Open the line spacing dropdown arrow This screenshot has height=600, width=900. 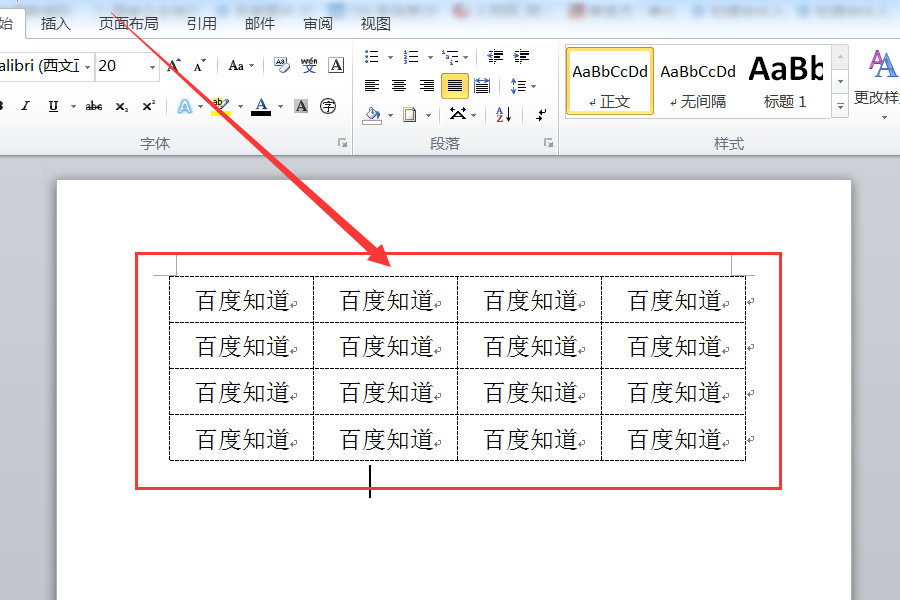coord(534,87)
